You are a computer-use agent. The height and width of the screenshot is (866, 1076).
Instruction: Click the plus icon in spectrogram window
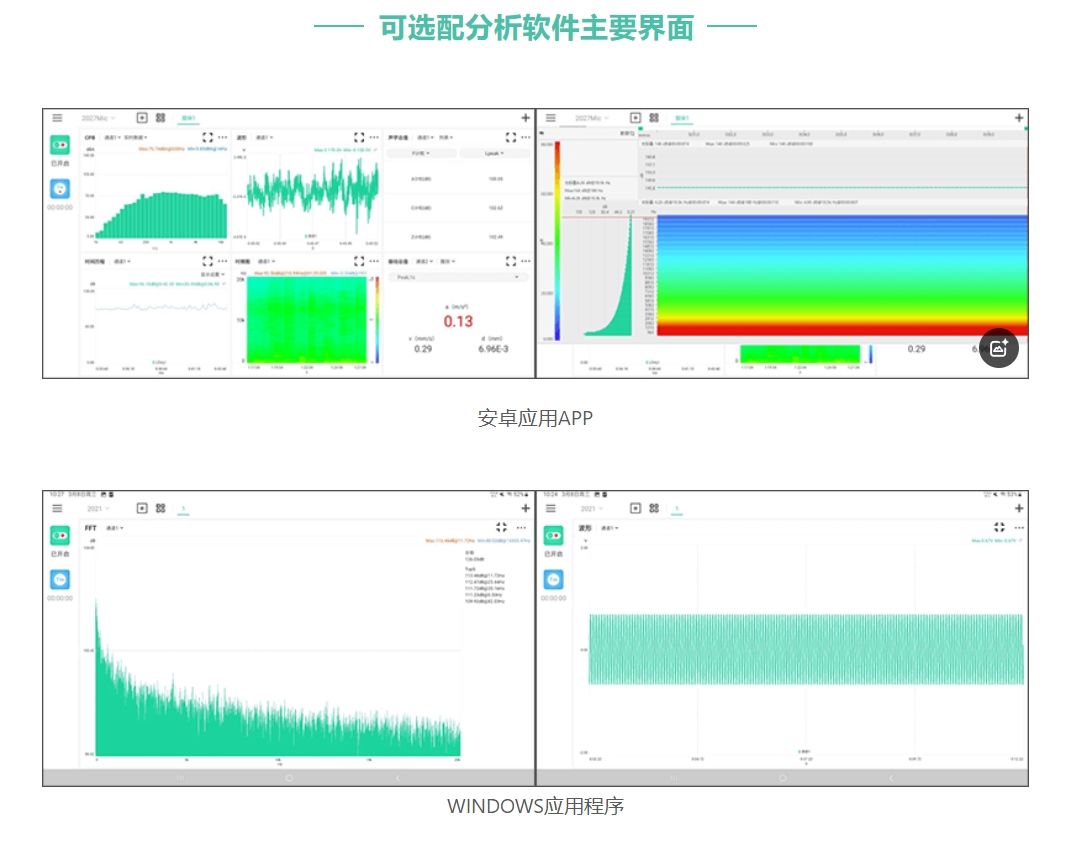click(1019, 118)
